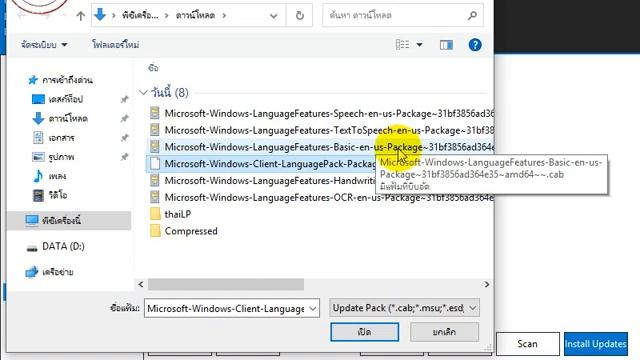Click the chevron after ดาวน์โหลด breadcrumb
Screen dimensions: 640x360
coord(224,16)
